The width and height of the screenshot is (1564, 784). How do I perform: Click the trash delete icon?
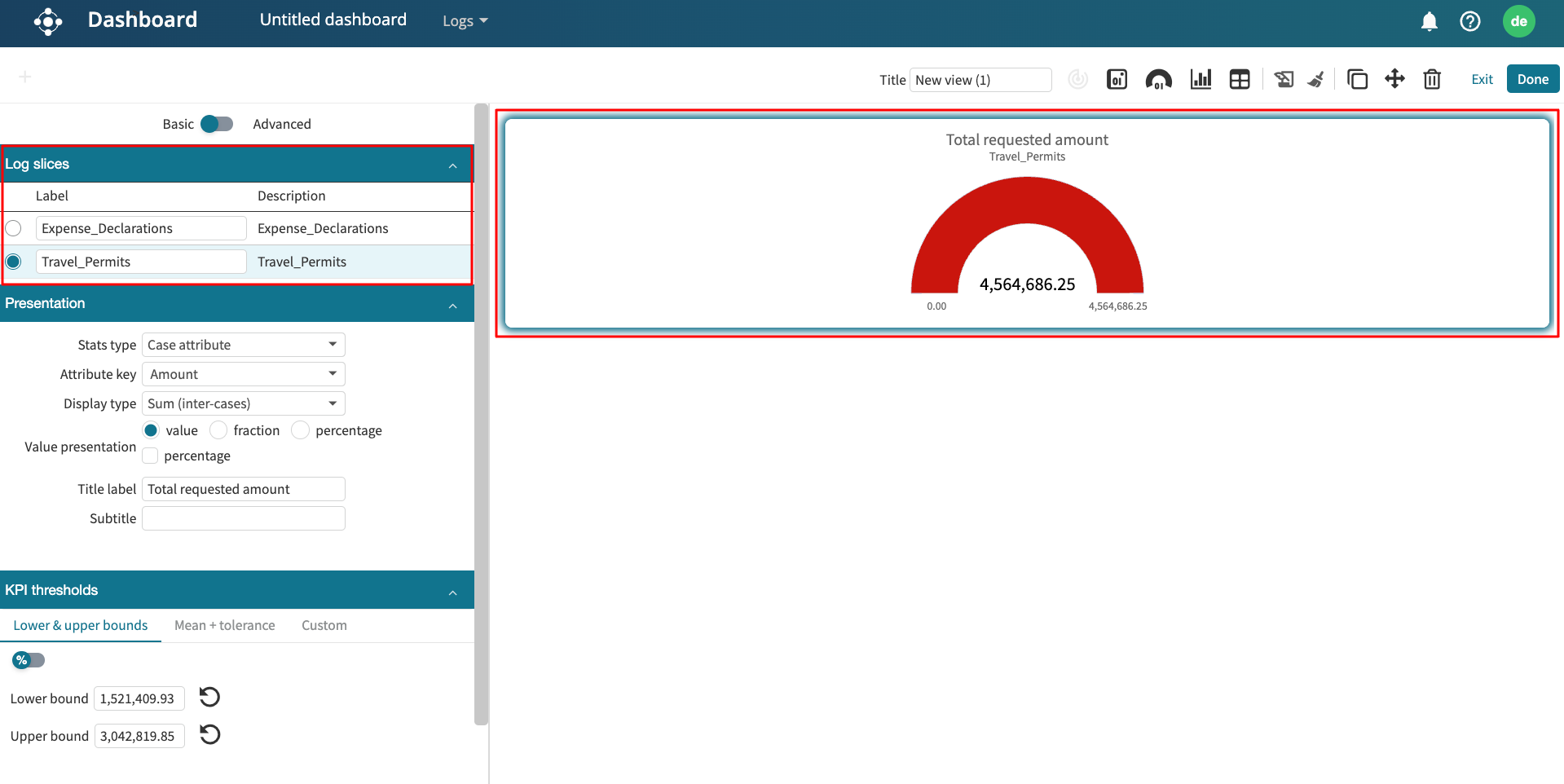coord(1432,79)
